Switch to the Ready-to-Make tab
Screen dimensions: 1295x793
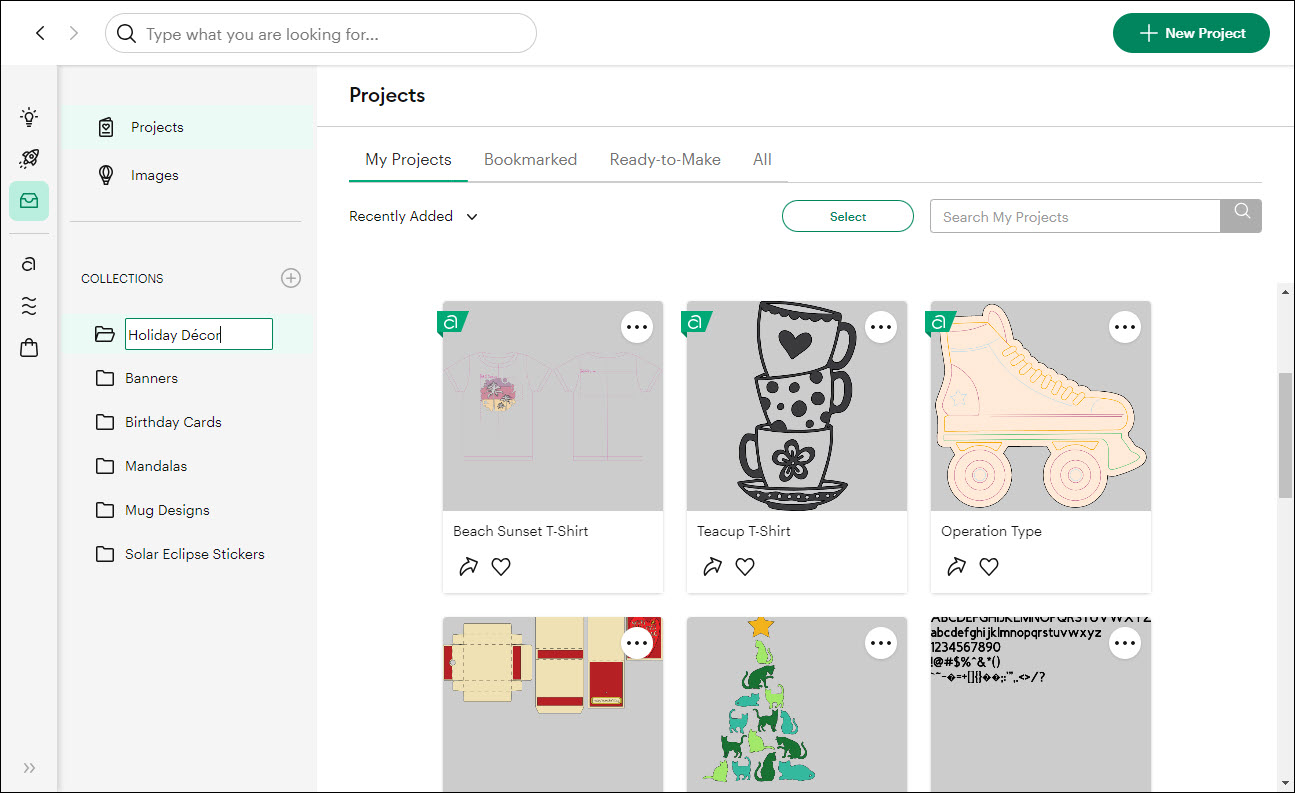(665, 159)
